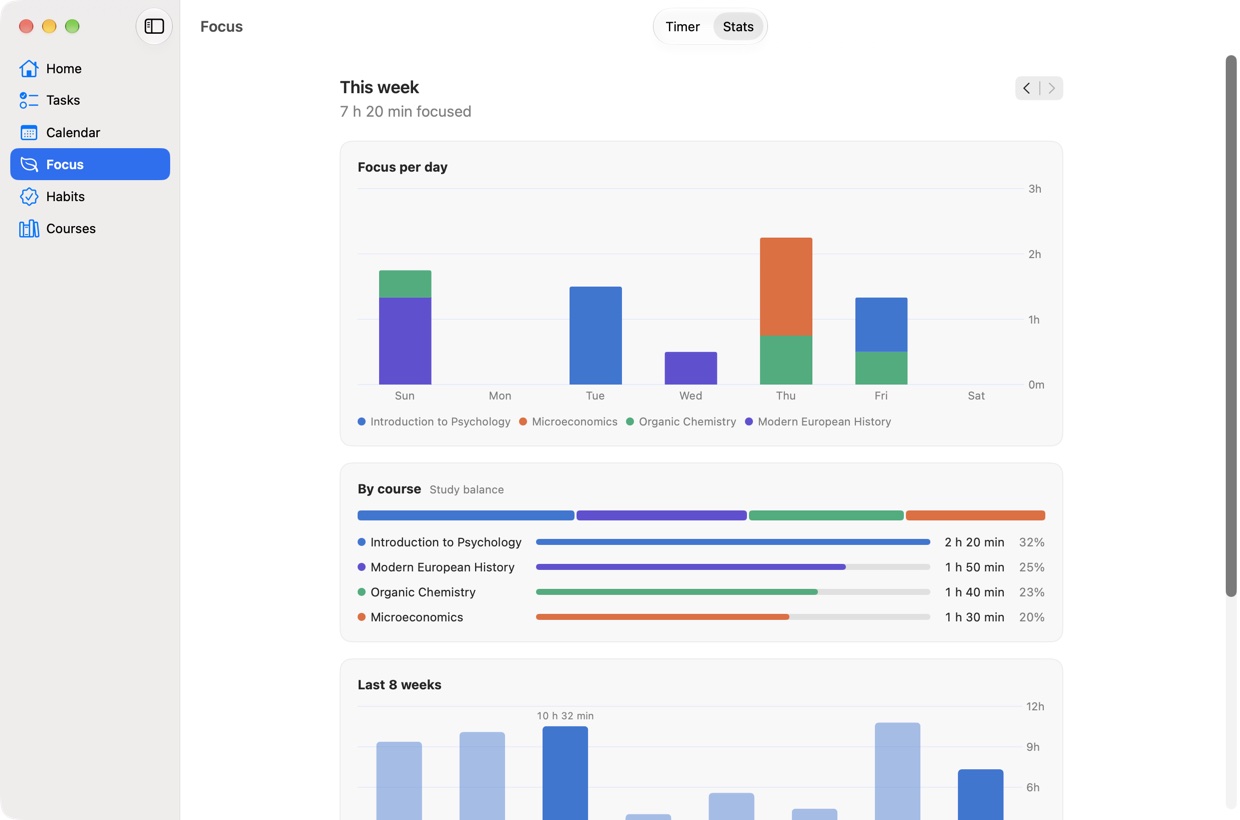Click the Wednesday bar in Focus per day
Image resolution: width=1240 pixels, height=820 pixels.
[x=691, y=368]
